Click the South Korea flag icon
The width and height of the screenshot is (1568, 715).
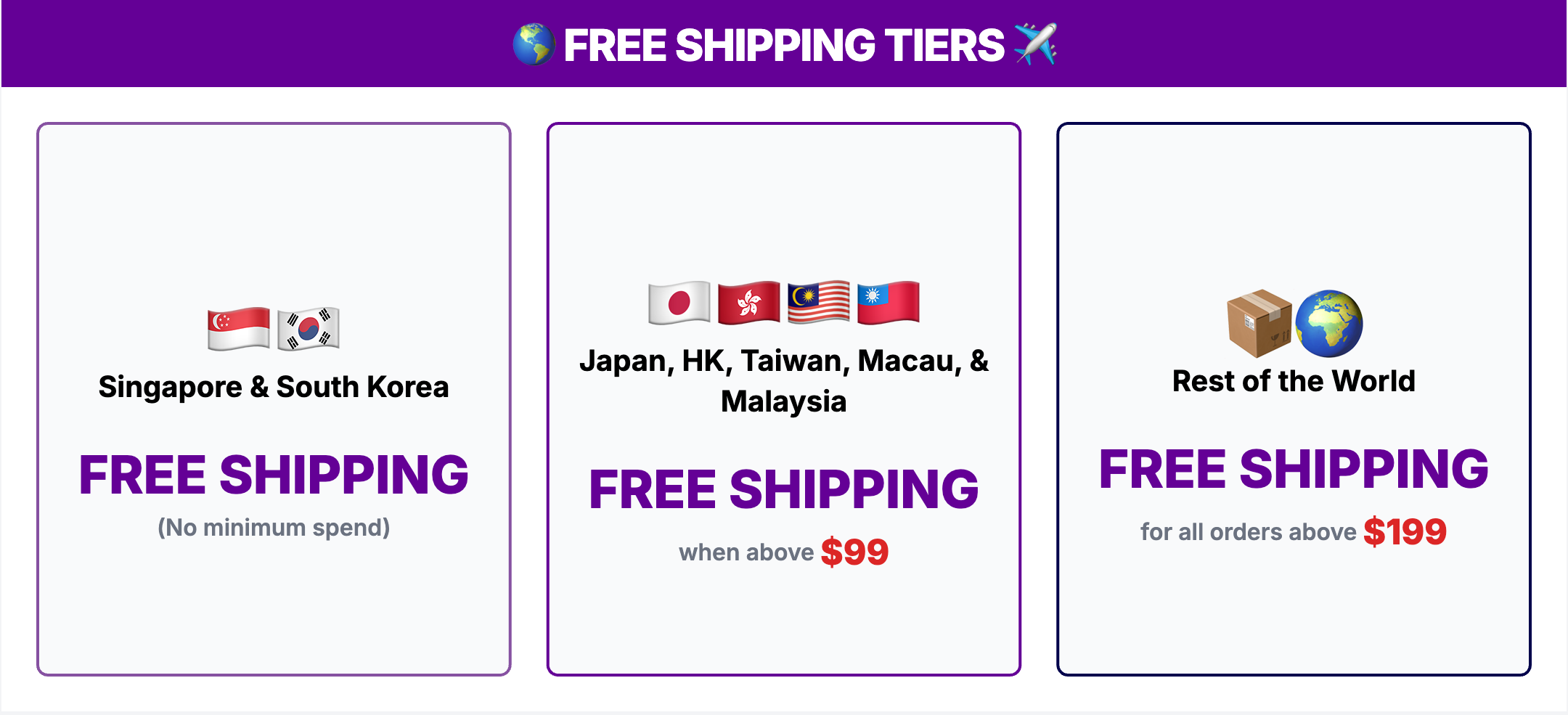(309, 329)
